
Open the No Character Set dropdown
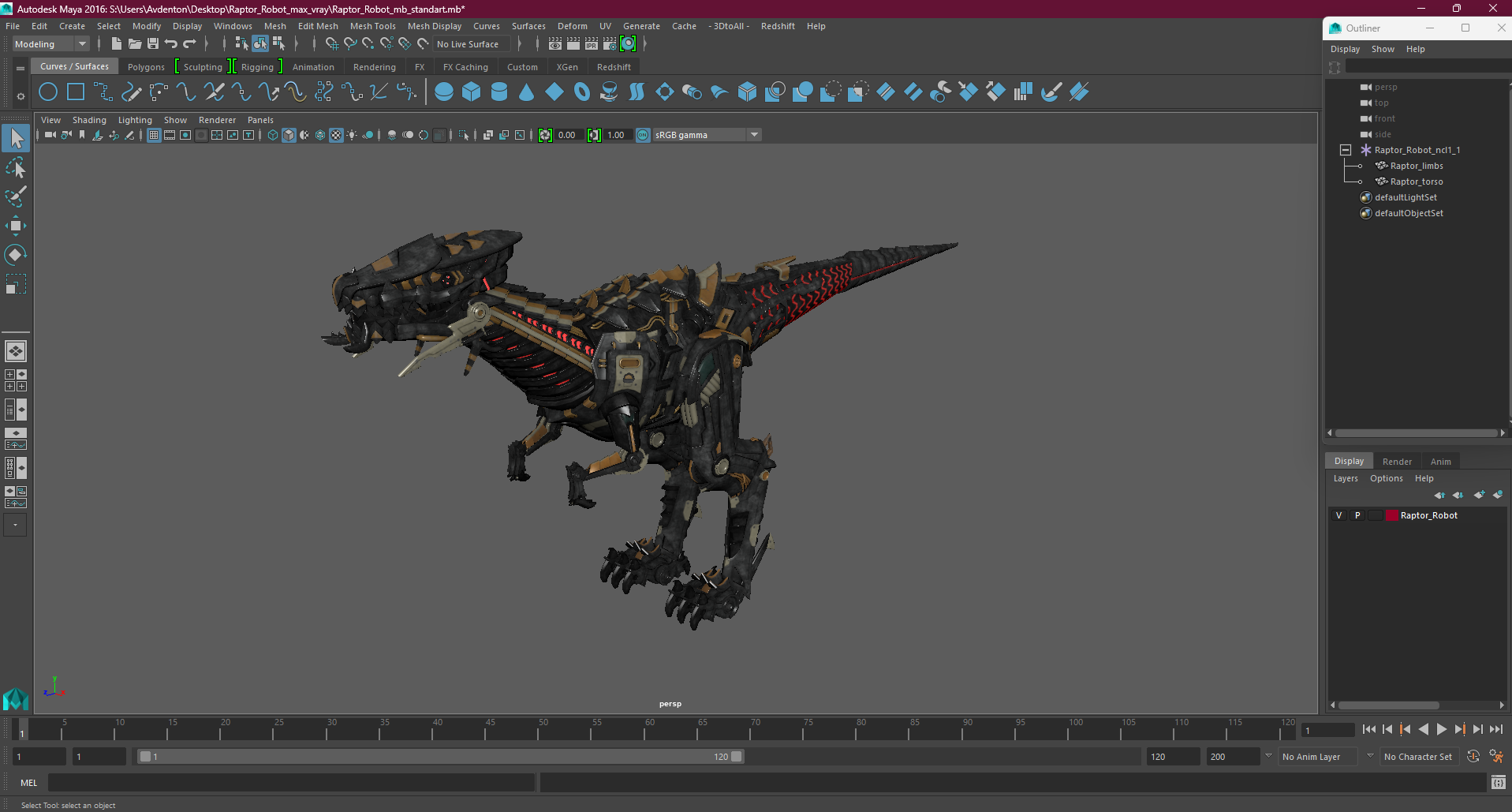pyautogui.click(x=1418, y=757)
